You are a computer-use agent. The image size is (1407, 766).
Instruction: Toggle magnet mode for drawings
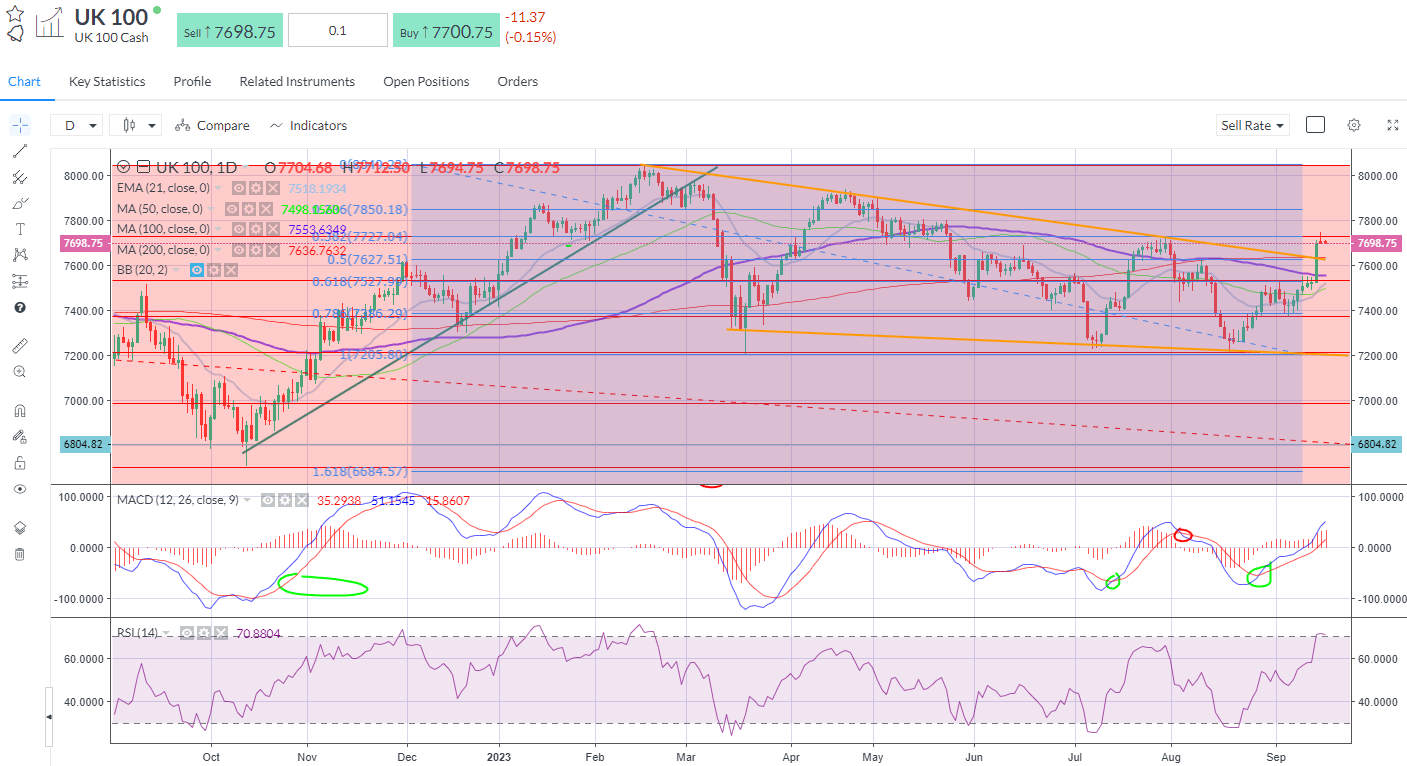[20, 410]
